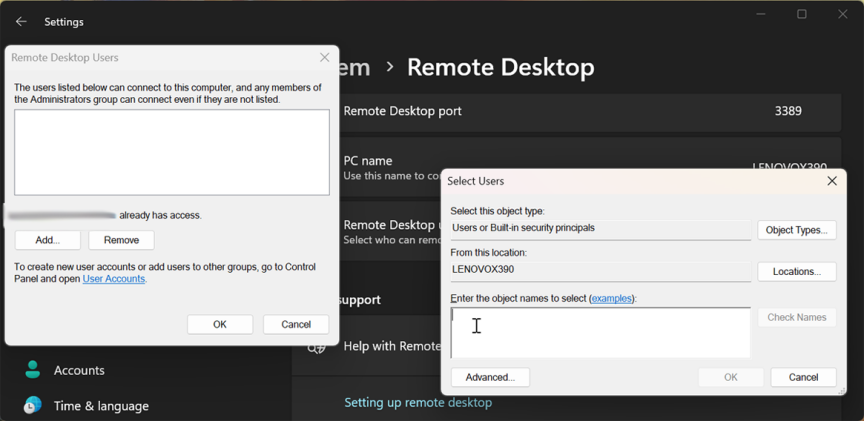Cancel the Remote Desktop Users dialog
Image resolution: width=864 pixels, height=421 pixels.
[296, 324]
